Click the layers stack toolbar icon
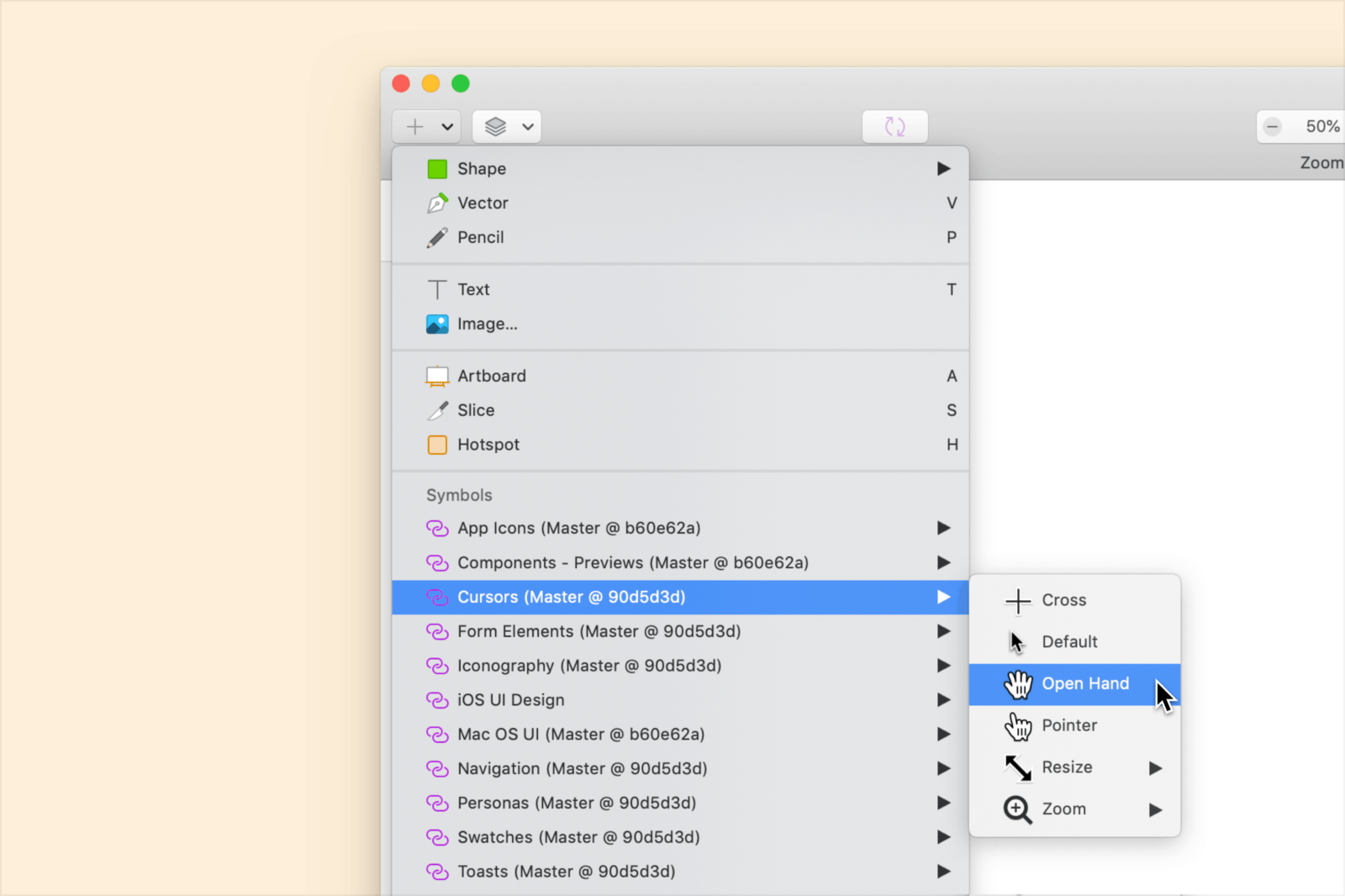Screen dimensions: 1345x896 (x=496, y=127)
